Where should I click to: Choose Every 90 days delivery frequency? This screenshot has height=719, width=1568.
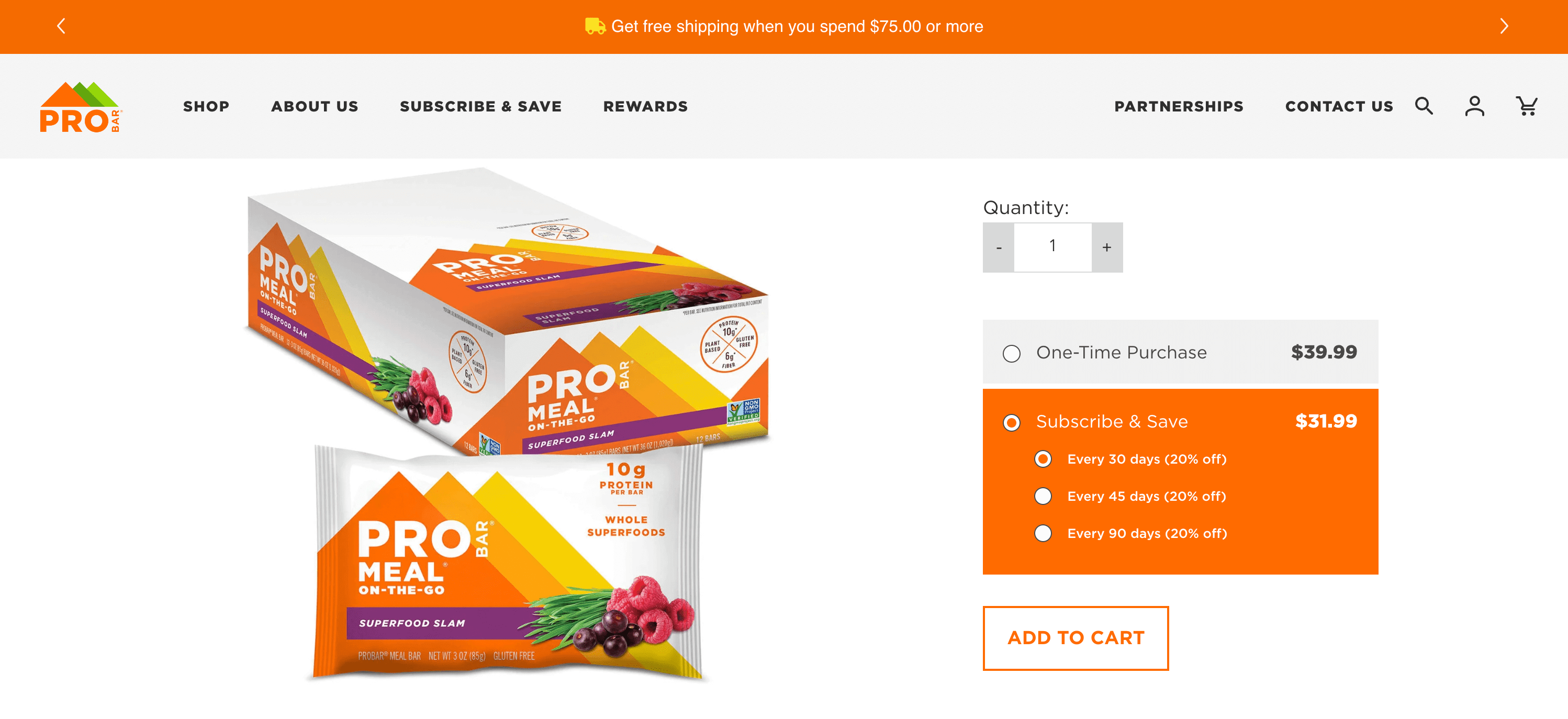coord(1043,533)
